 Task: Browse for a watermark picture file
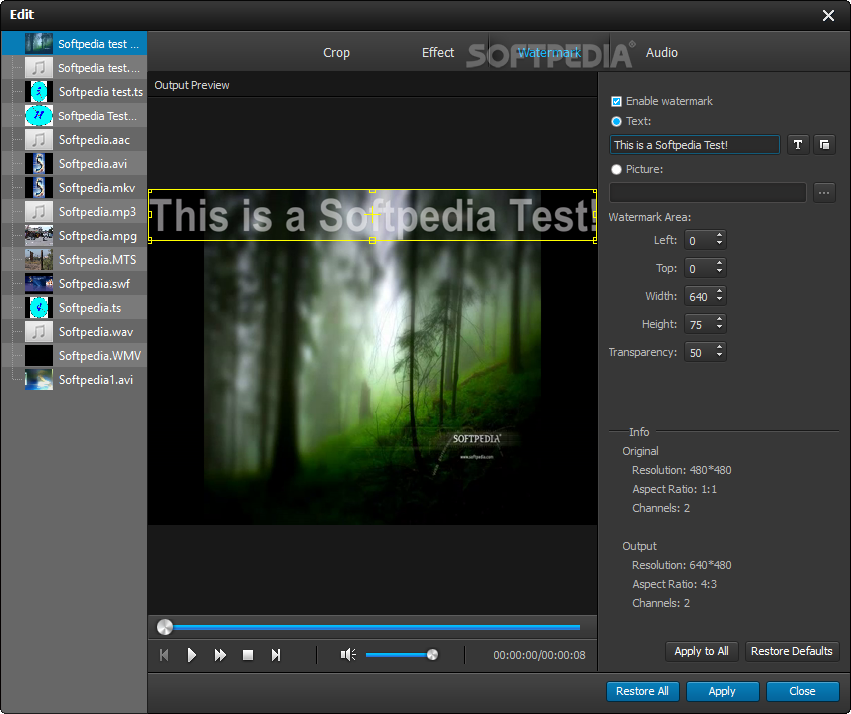(824, 193)
